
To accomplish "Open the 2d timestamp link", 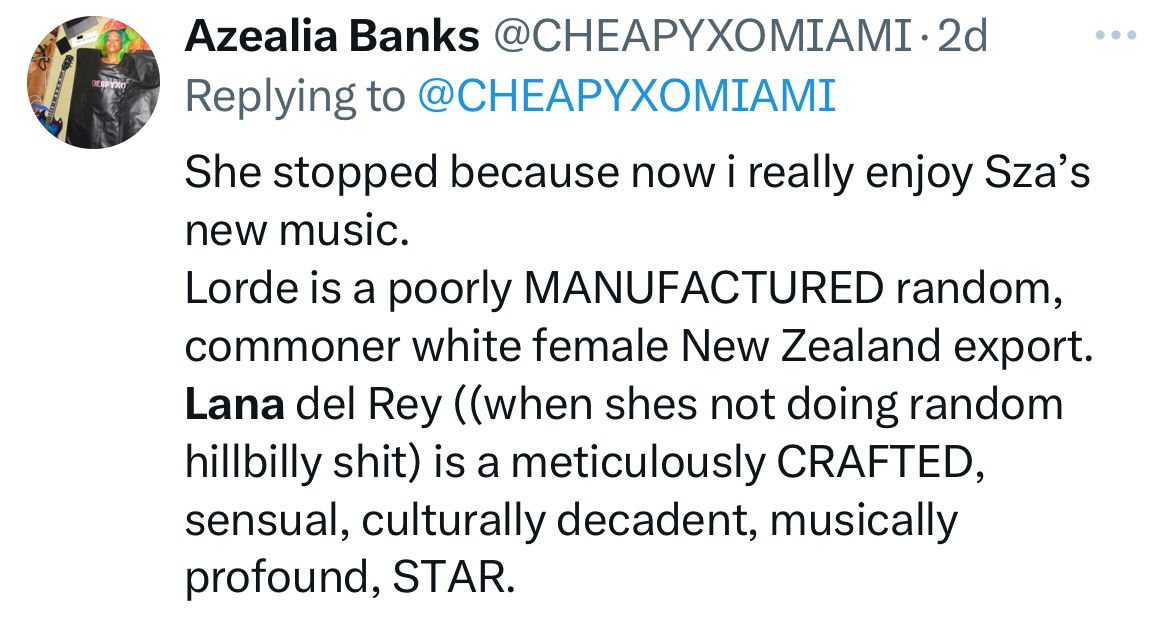I will pos(962,35).
